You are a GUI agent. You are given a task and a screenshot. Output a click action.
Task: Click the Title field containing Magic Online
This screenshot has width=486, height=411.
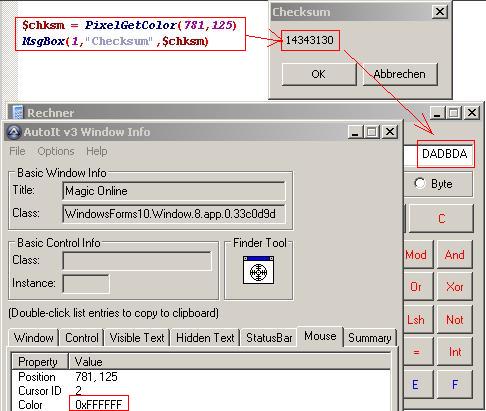point(174,191)
